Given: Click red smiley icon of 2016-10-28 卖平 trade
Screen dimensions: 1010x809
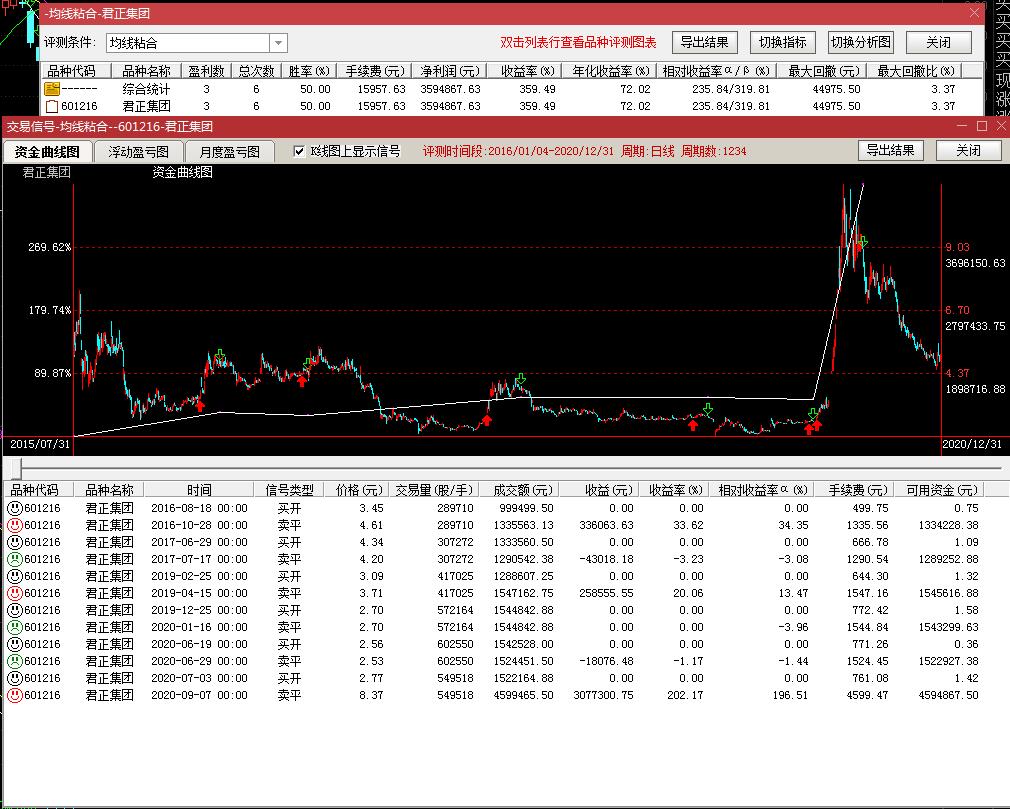Looking at the screenshot, I should [15, 525].
